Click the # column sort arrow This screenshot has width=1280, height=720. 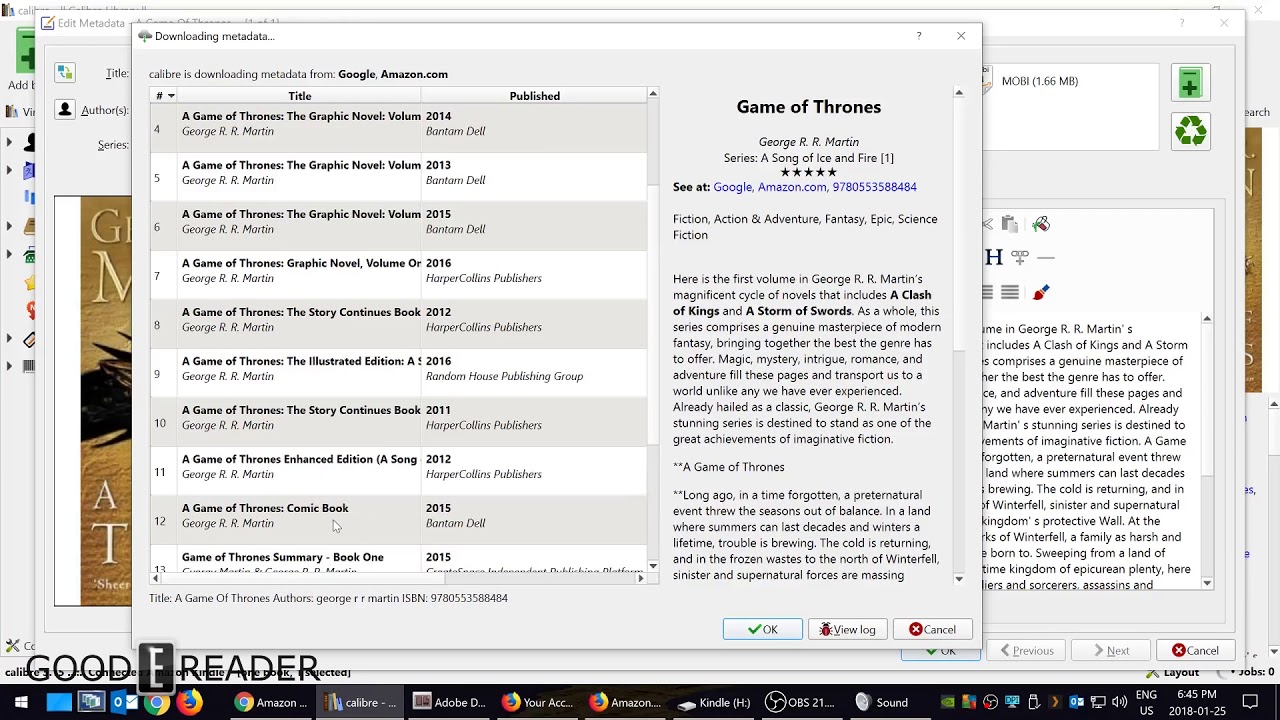pyautogui.click(x=171, y=96)
